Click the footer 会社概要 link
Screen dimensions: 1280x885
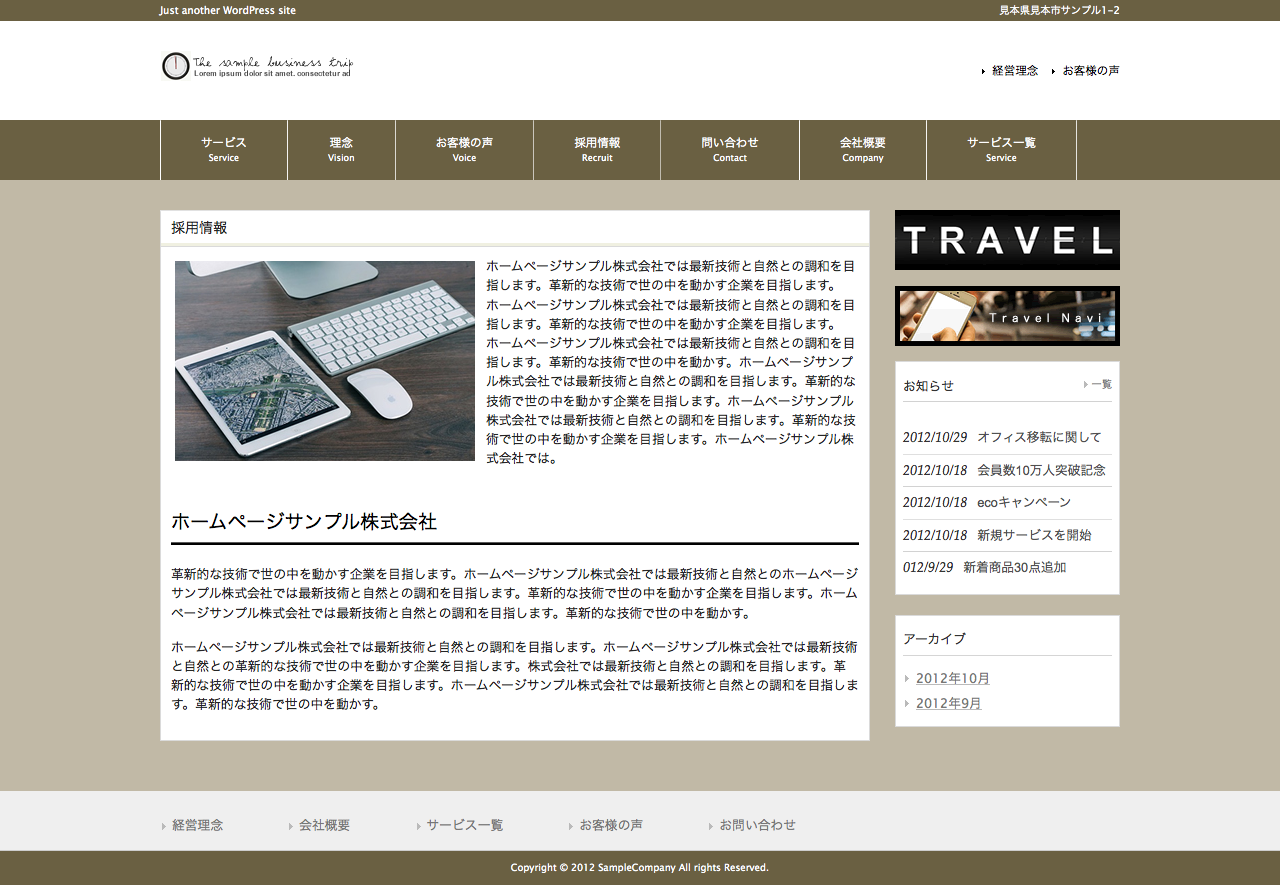[x=325, y=825]
